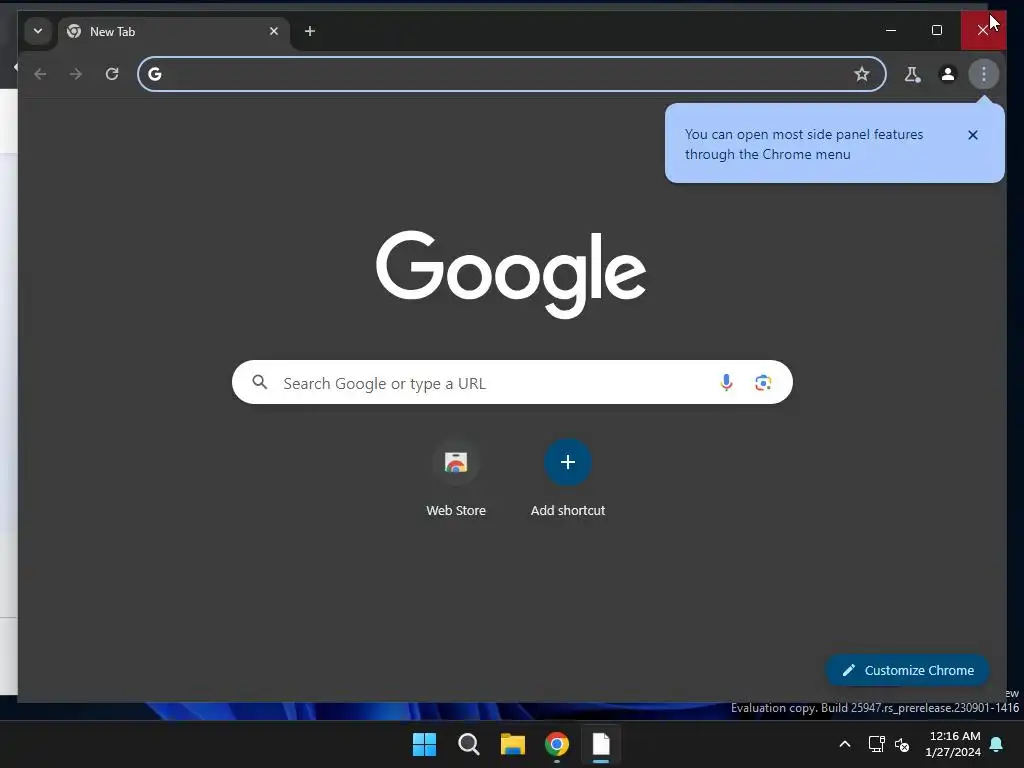Go forward to the next page
This screenshot has height=768, width=1024.
[76, 74]
